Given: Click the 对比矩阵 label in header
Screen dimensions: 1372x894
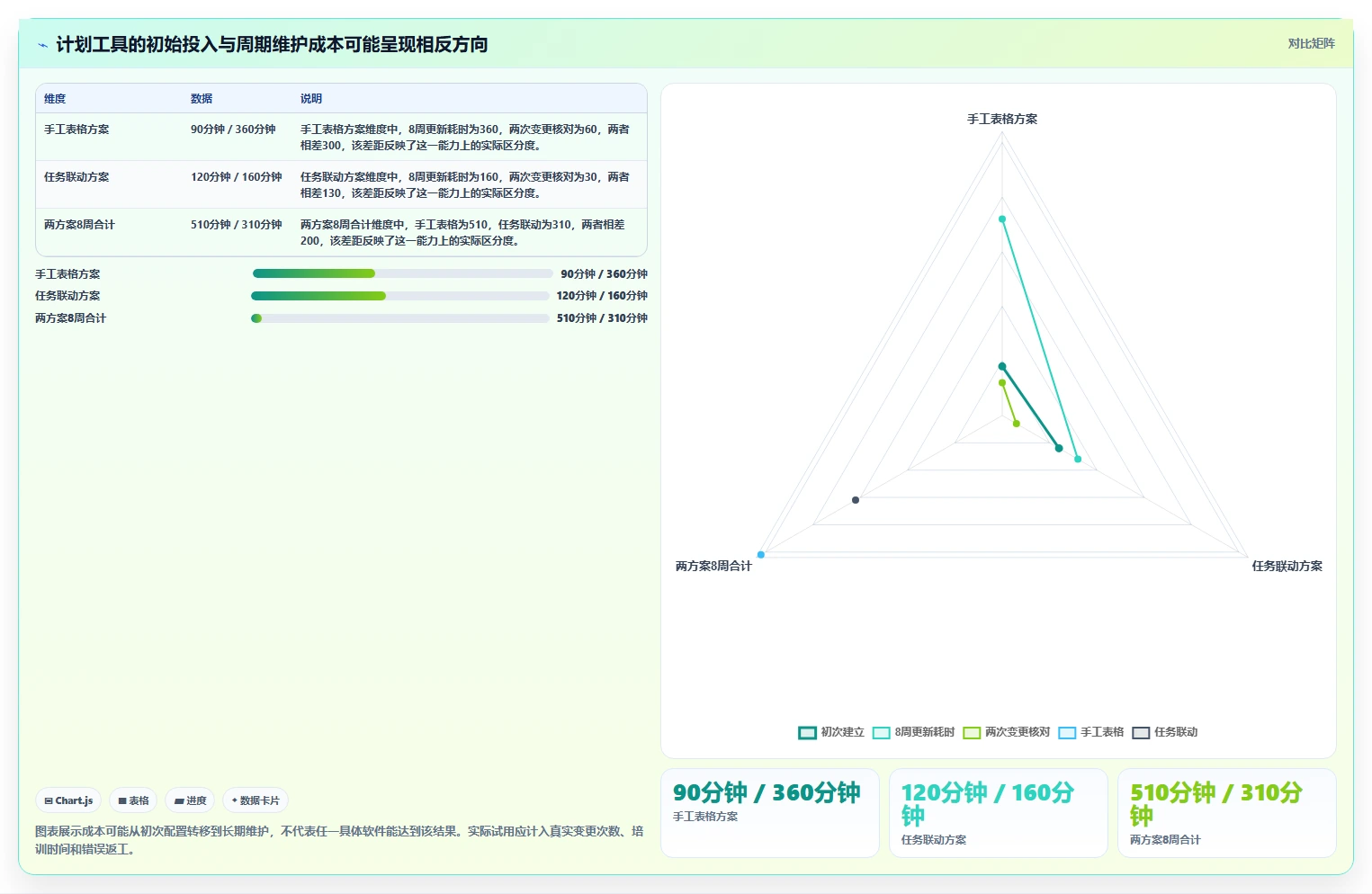Looking at the screenshot, I should tap(1311, 43).
